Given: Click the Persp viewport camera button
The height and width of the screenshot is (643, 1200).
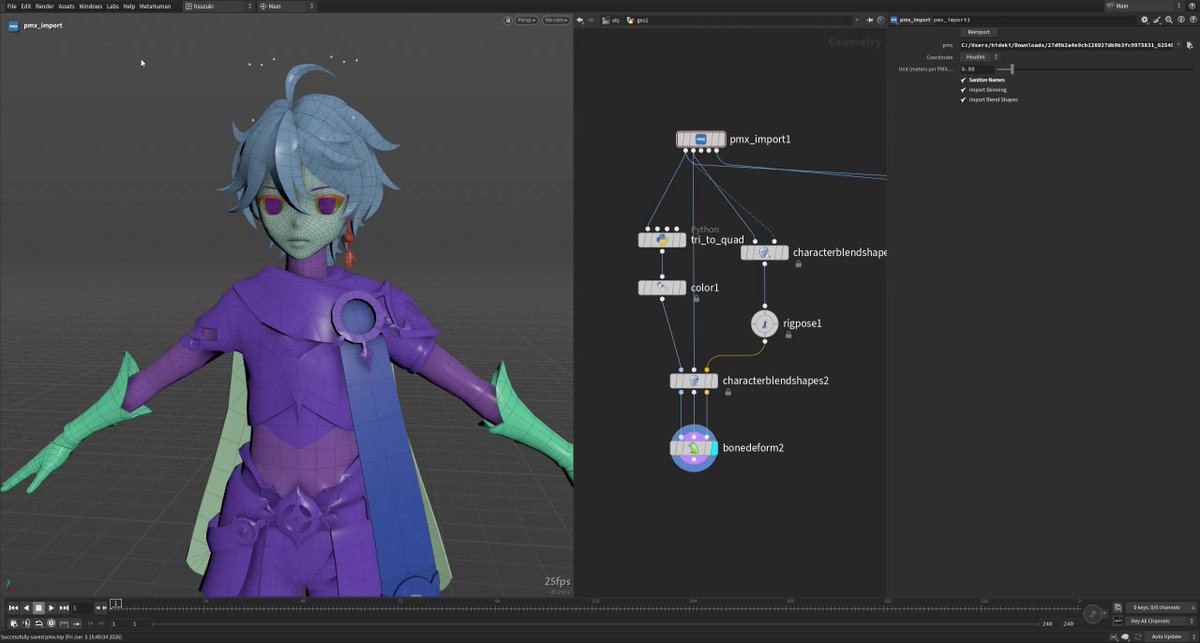Looking at the screenshot, I should (x=527, y=20).
